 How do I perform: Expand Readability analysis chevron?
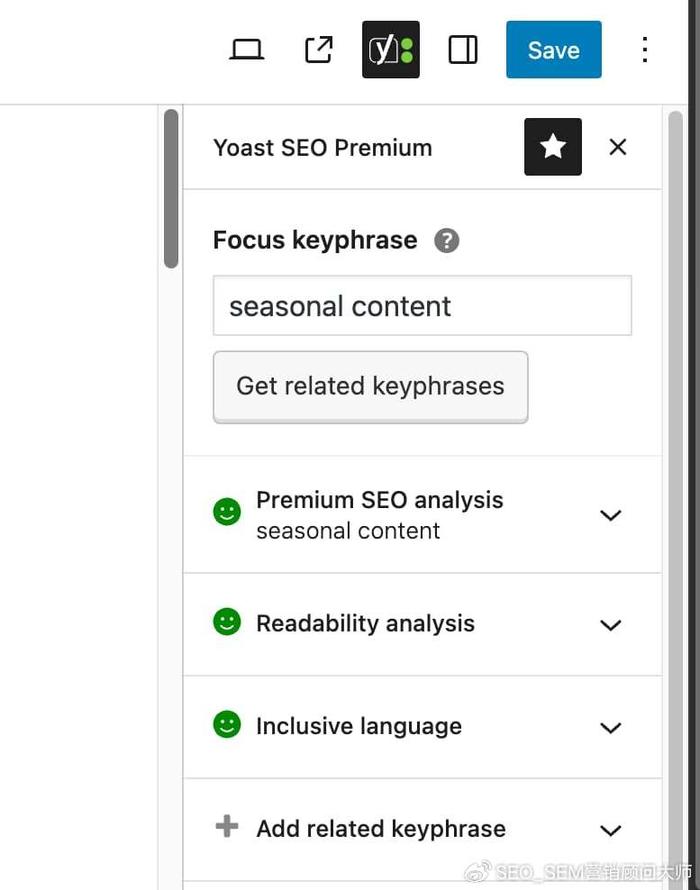coord(610,625)
